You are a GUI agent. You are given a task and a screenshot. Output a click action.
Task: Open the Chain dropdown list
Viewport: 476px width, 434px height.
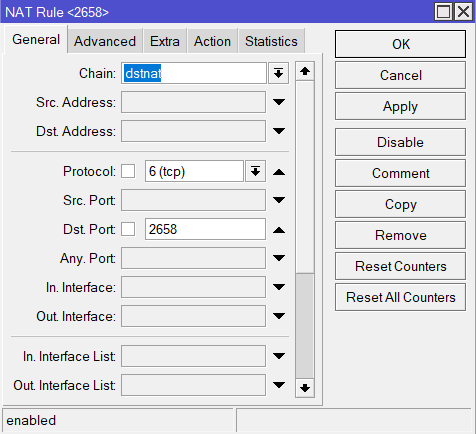pos(278,73)
